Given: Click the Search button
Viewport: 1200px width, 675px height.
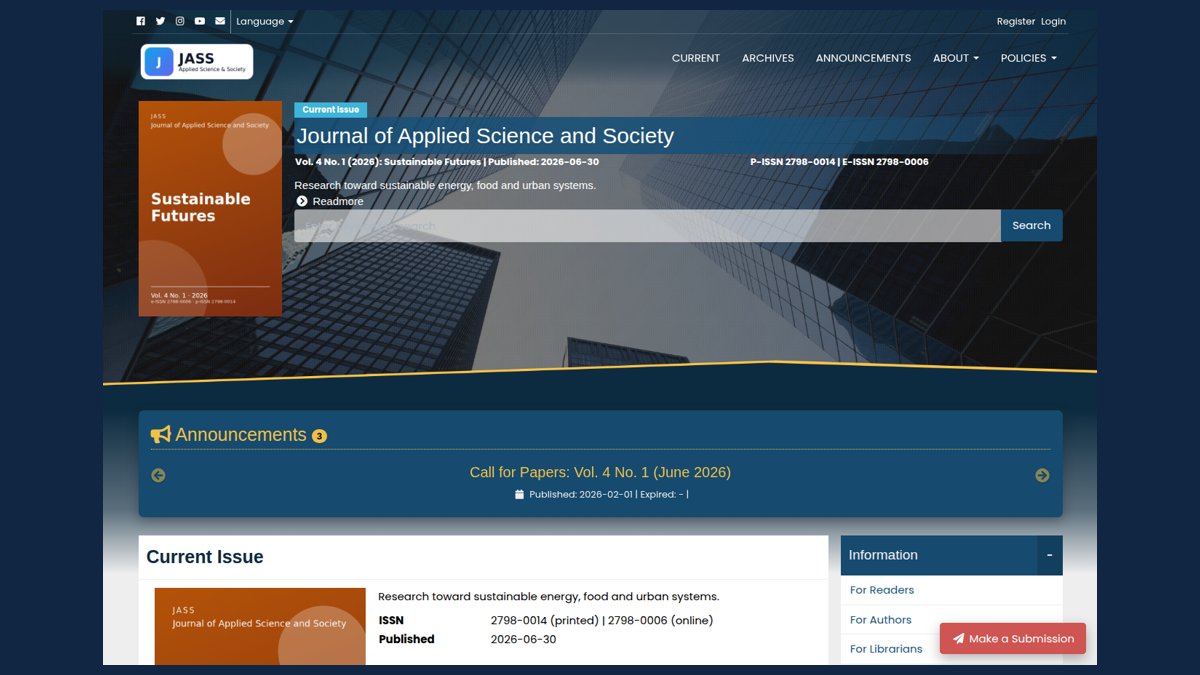Looking at the screenshot, I should (1031, 226).
